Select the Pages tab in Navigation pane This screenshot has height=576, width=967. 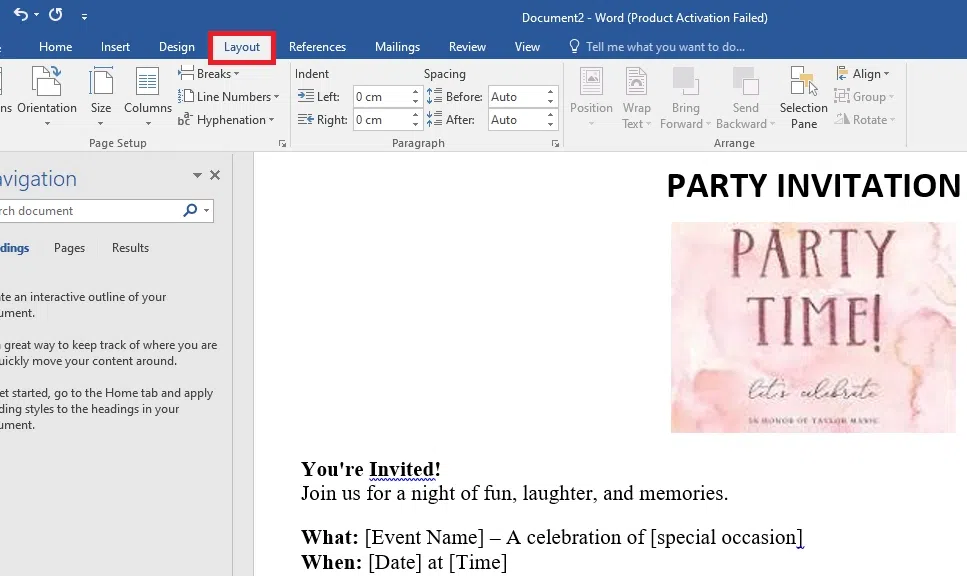[x=68, y=247]
